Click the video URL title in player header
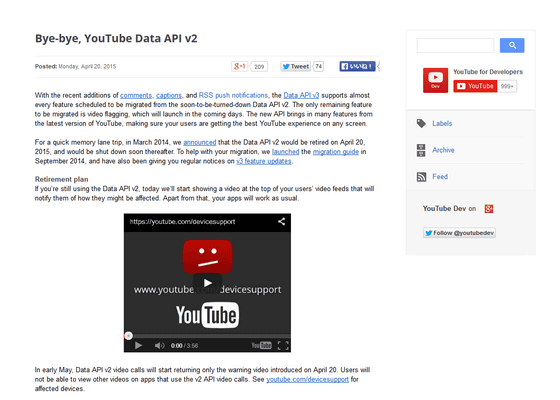This screenshot has width=560, height=400. pos(182,222)
